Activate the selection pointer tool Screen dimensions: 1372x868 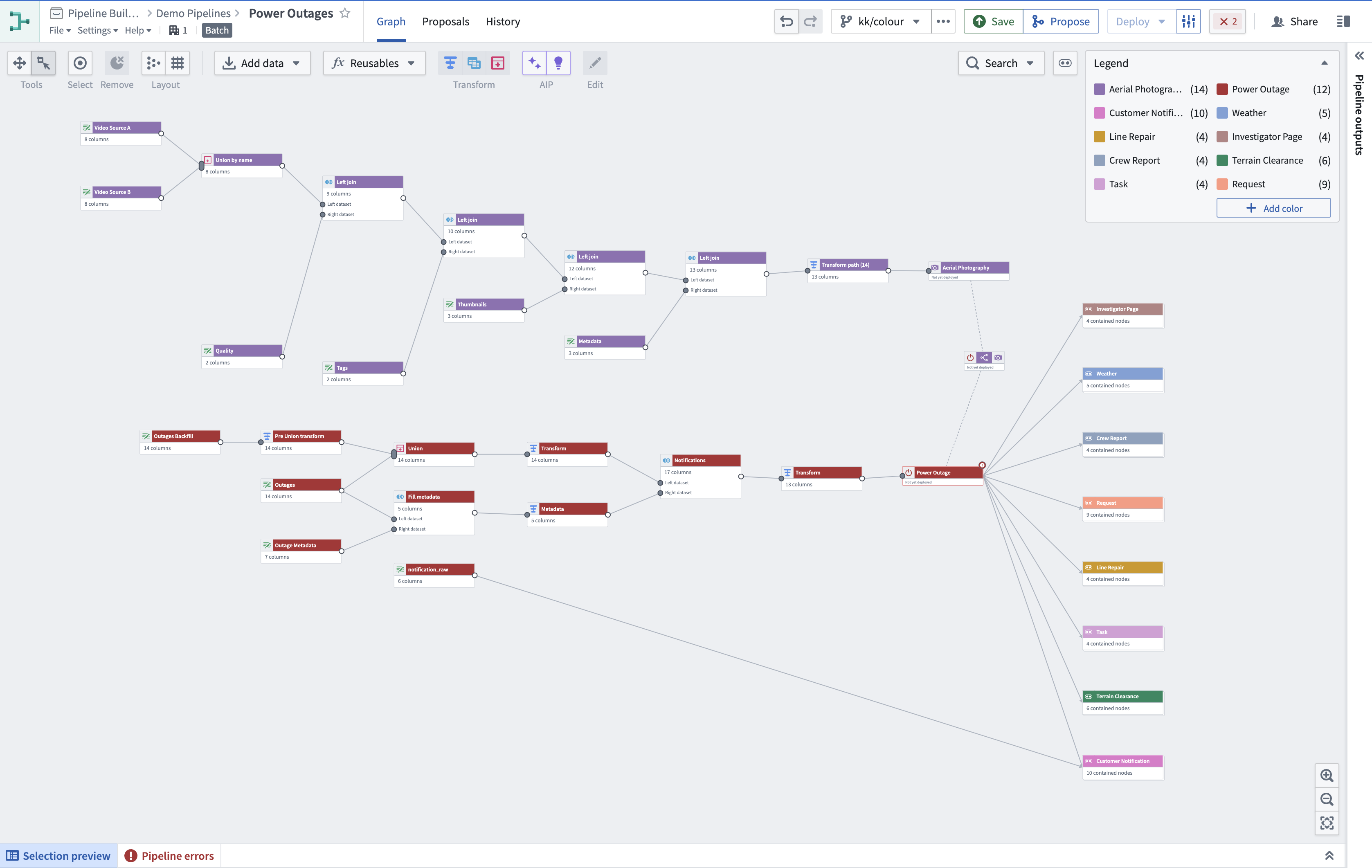(43, 63)
